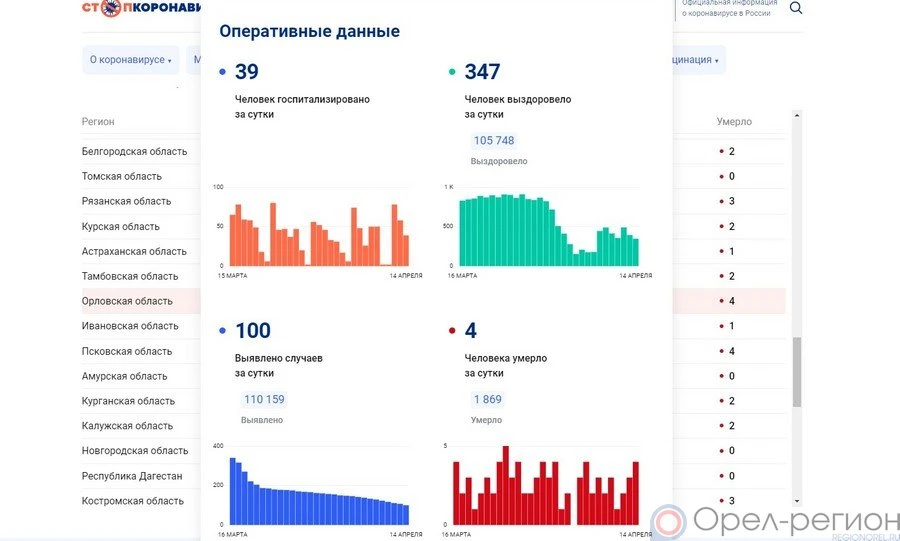
Task: Click the 105 748 recovered total badge
Action: click(493, 141)
